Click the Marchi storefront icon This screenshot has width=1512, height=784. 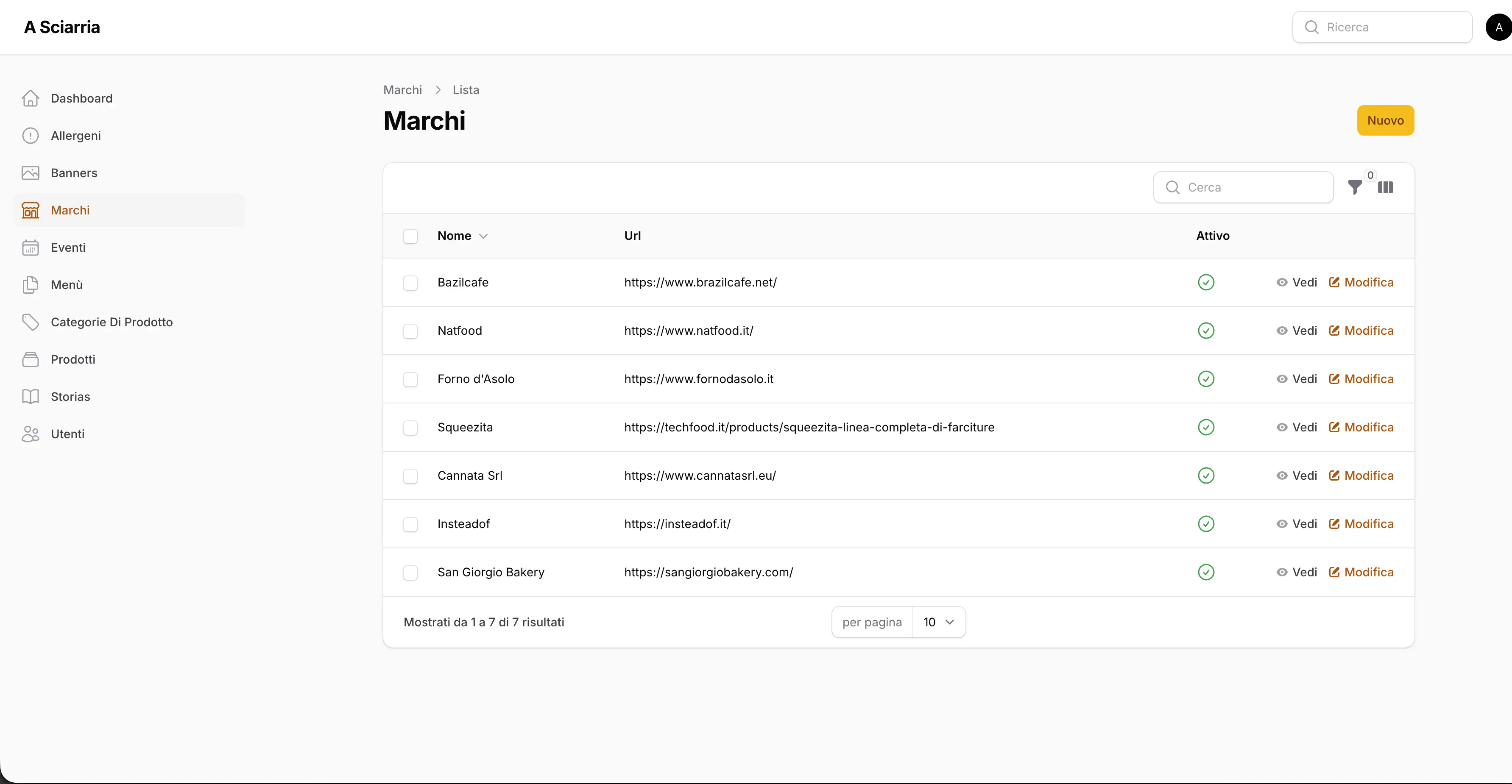31,210
